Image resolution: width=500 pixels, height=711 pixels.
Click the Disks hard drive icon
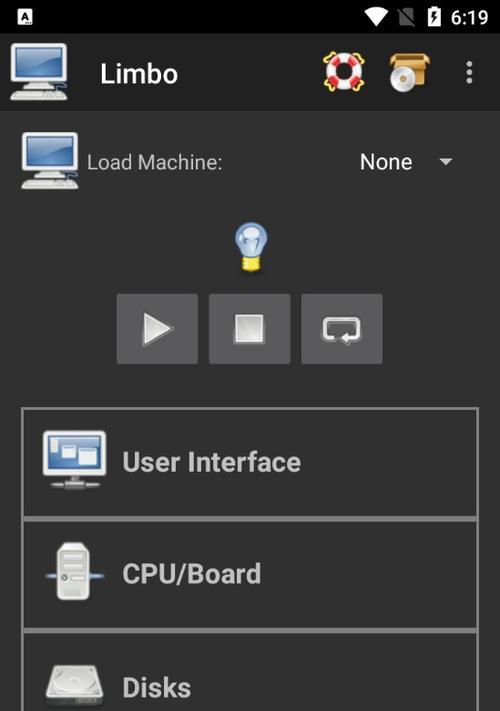coord(74,686)
